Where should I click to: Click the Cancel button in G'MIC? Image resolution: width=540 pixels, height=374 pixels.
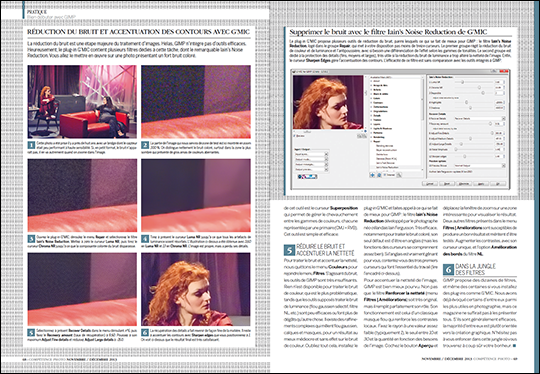(x=431, y=184)
